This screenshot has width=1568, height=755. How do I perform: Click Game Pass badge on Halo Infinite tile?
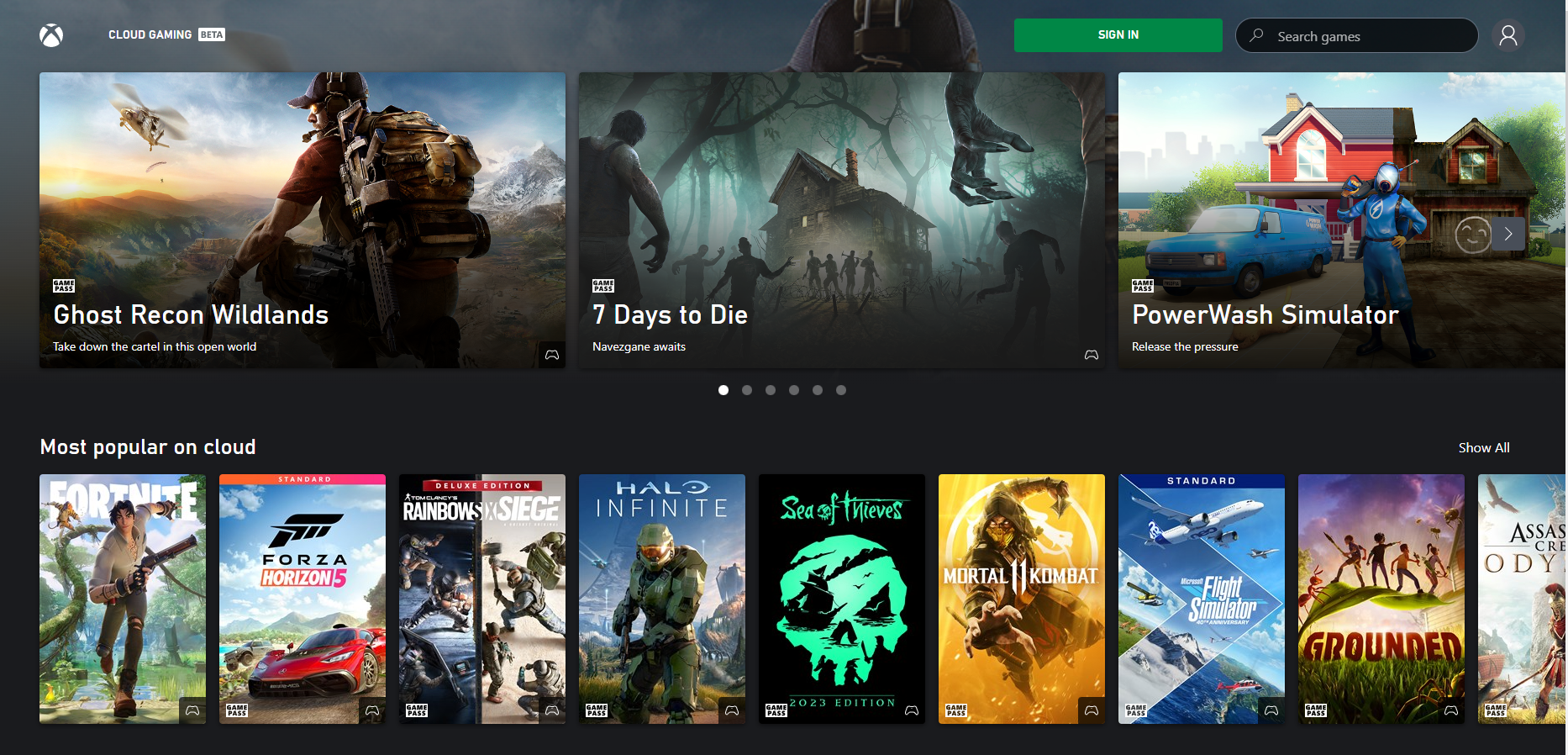[x=597, y=710]
